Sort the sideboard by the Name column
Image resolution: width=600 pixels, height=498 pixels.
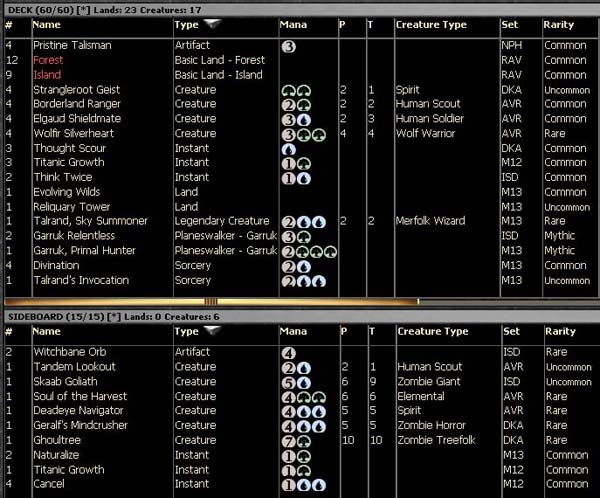click(x=46, y=331)
